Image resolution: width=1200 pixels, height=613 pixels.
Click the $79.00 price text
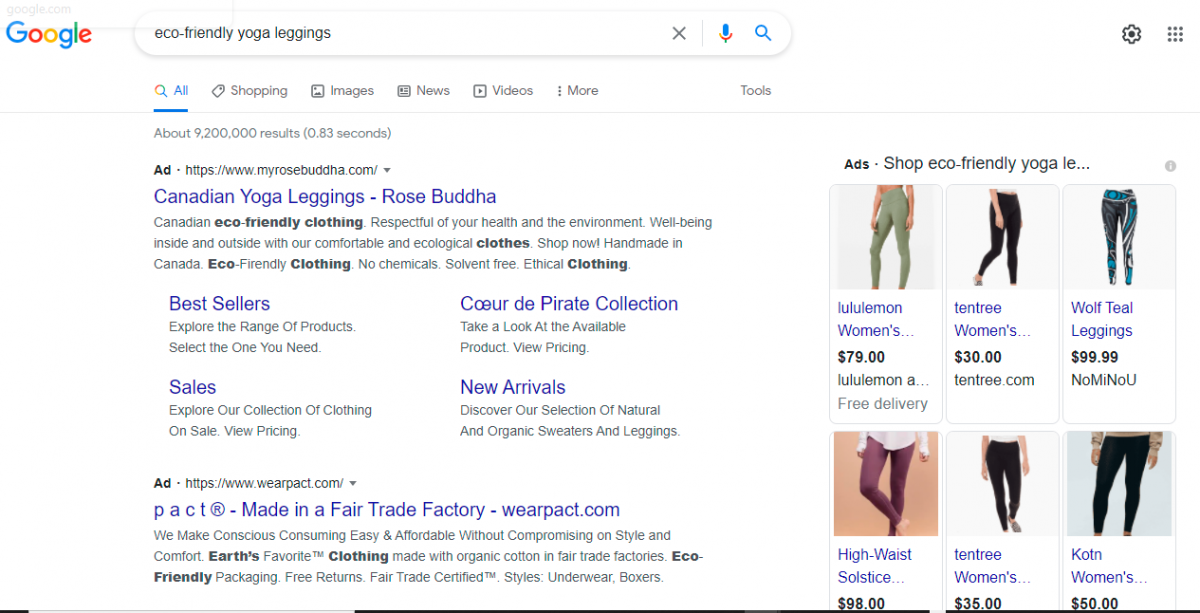(861, 357)
